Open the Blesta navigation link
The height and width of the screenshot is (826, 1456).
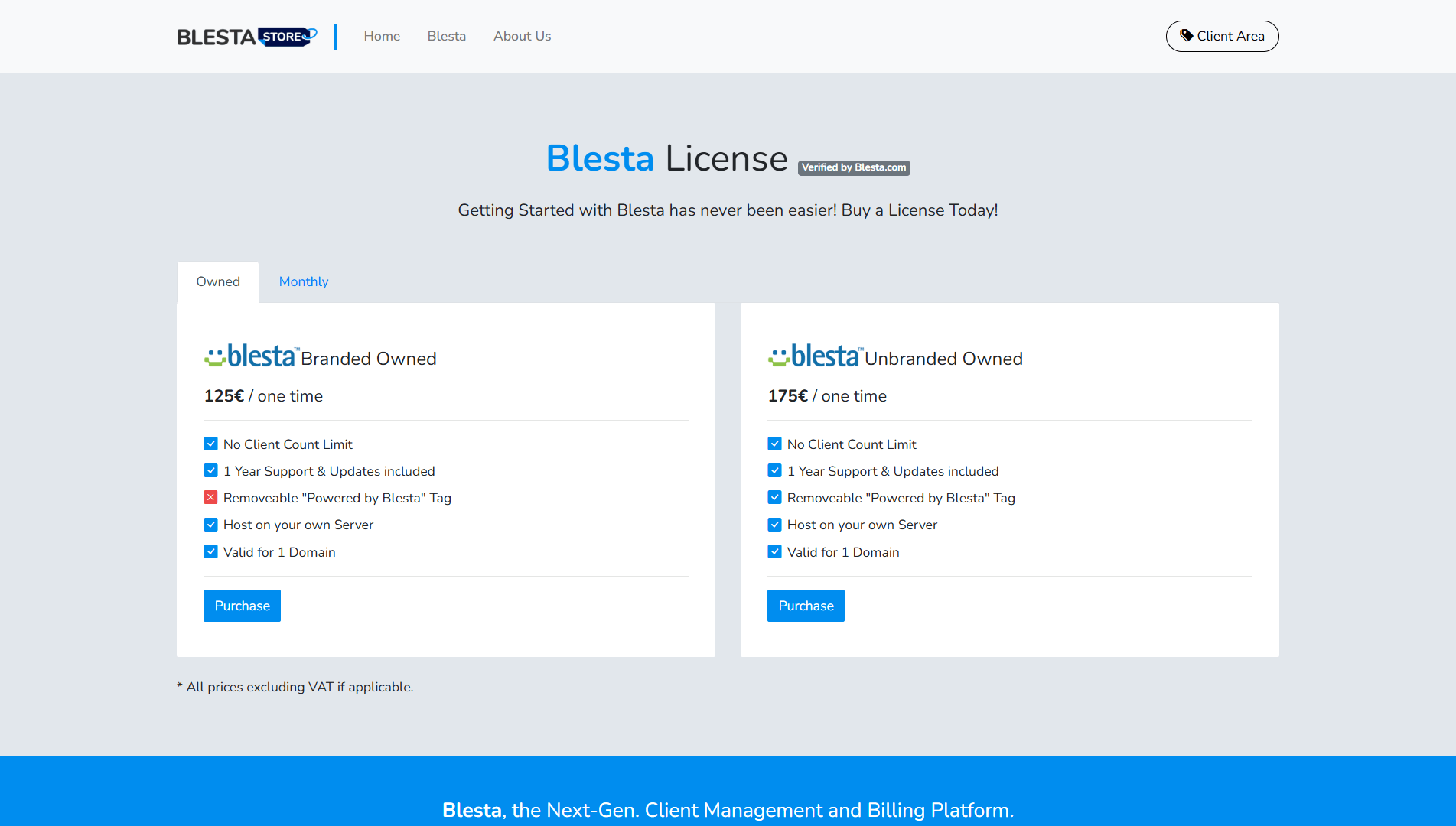pyautogui.click(x=446, y=36)
